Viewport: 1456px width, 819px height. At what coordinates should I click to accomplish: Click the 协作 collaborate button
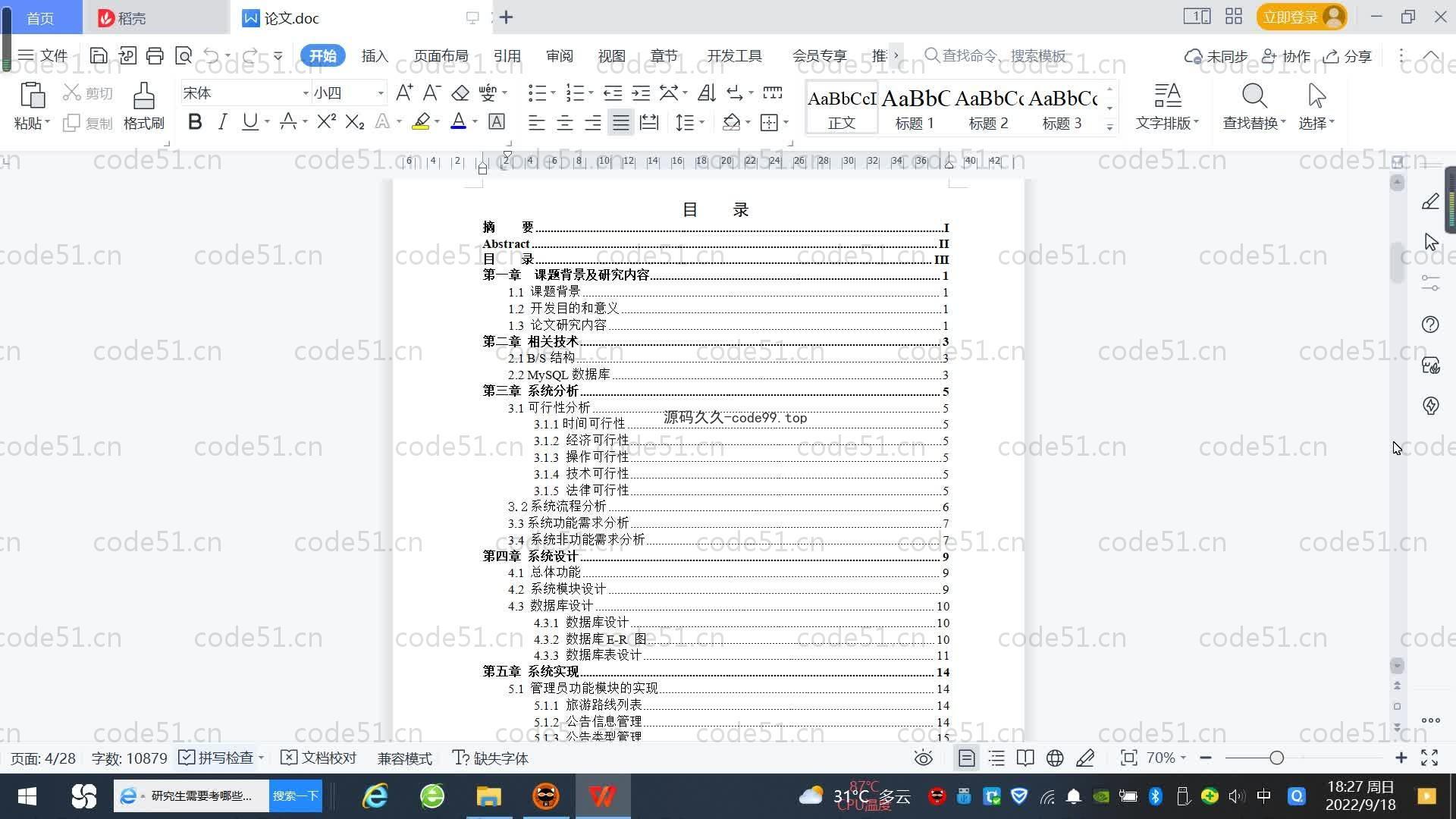pyautogui.click(x=1286, y=56)
